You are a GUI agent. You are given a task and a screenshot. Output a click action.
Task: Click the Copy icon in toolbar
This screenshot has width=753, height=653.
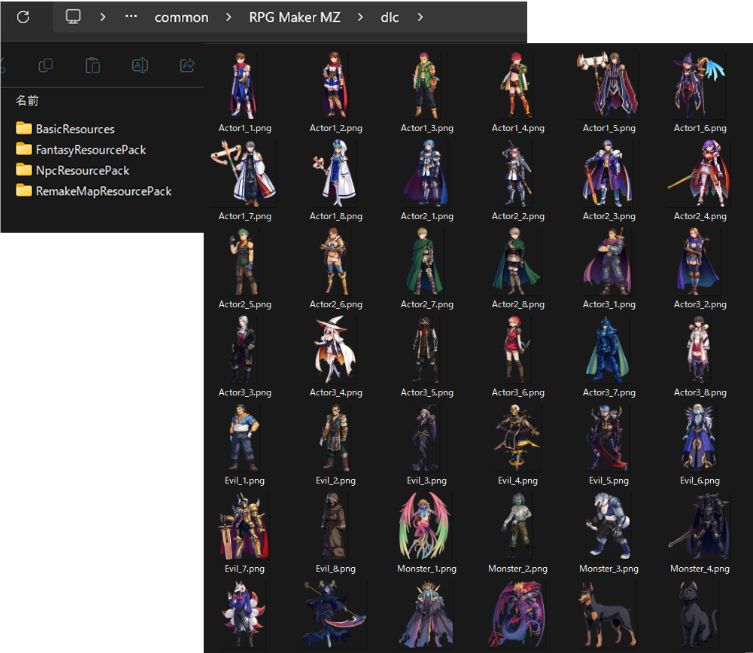pos(45,66)
